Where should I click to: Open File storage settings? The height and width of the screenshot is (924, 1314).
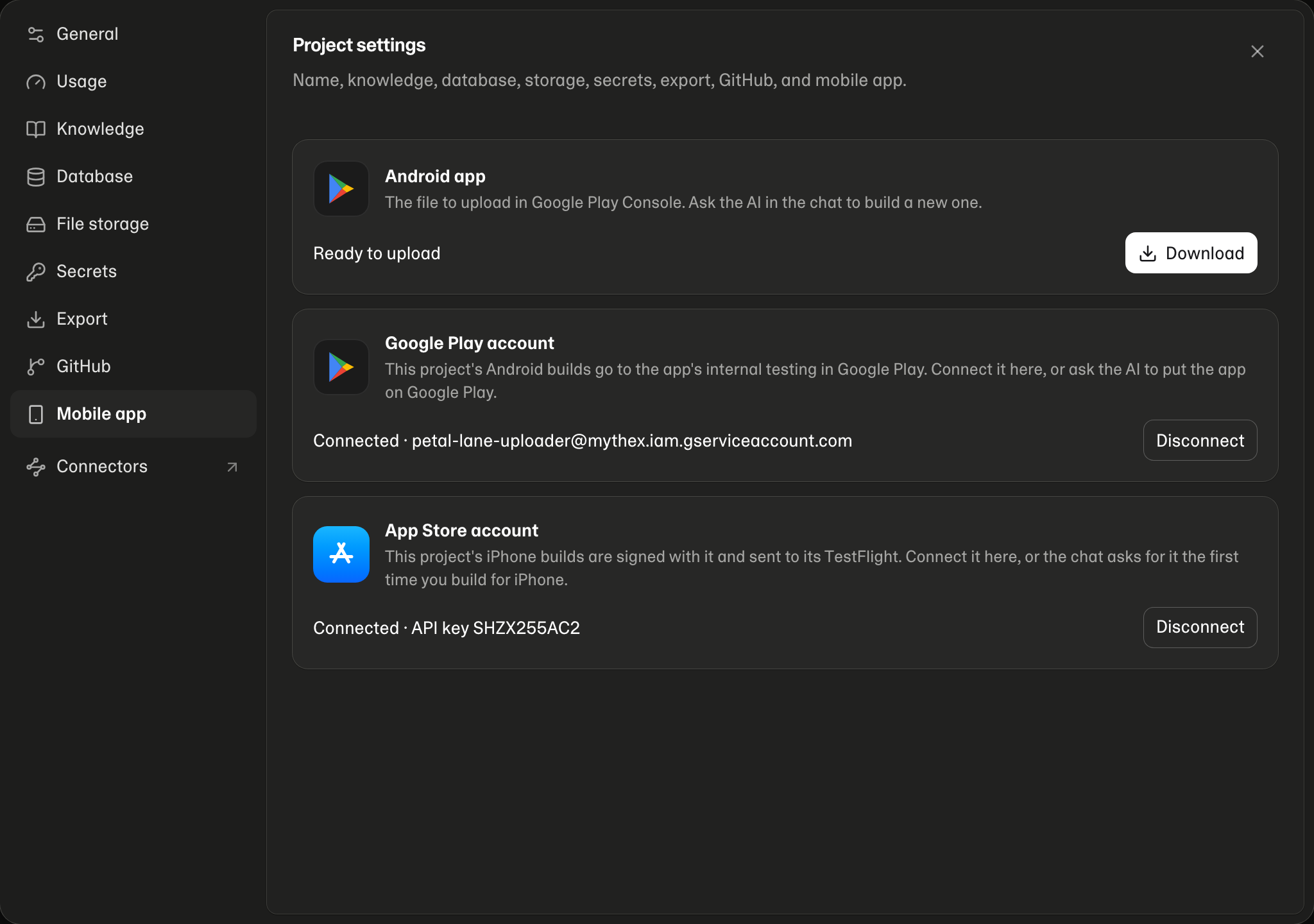click(x=133, y=224)
